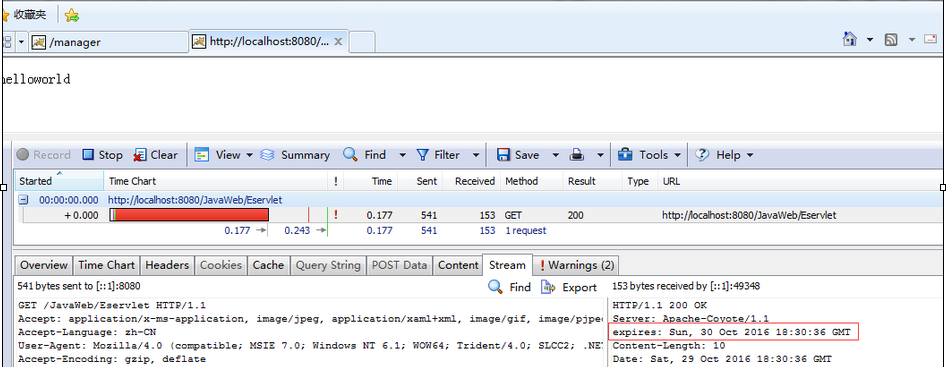The width and height of the screenshot is (946, 367).
Task: Open the Warnings (2) tab
Action: [x=577, y=265]
